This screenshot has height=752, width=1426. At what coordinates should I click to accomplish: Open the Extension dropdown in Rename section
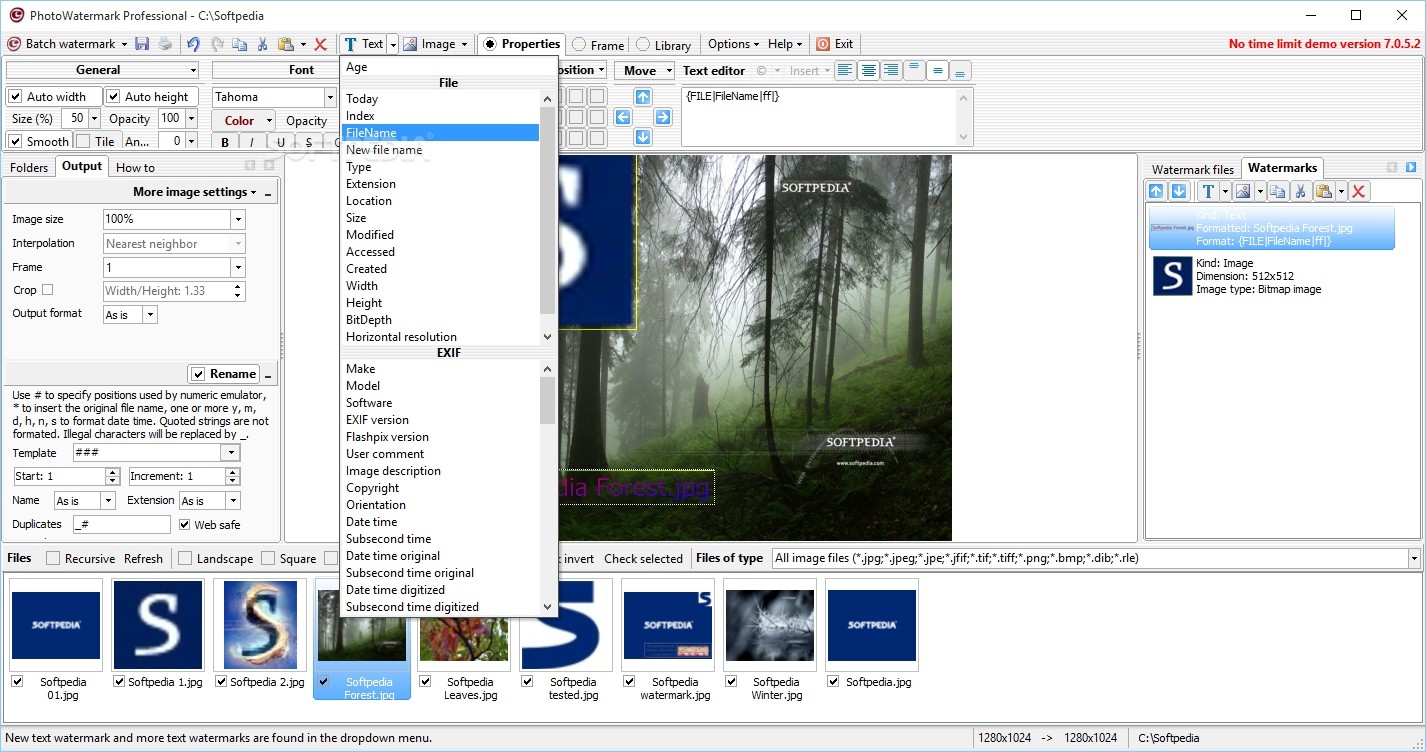(x=233, y=501)
